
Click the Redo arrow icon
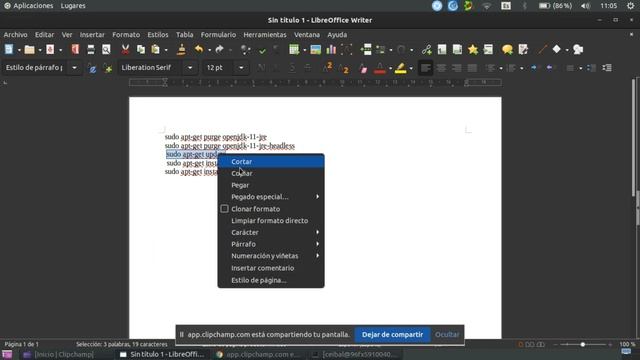tap(220, 49)
